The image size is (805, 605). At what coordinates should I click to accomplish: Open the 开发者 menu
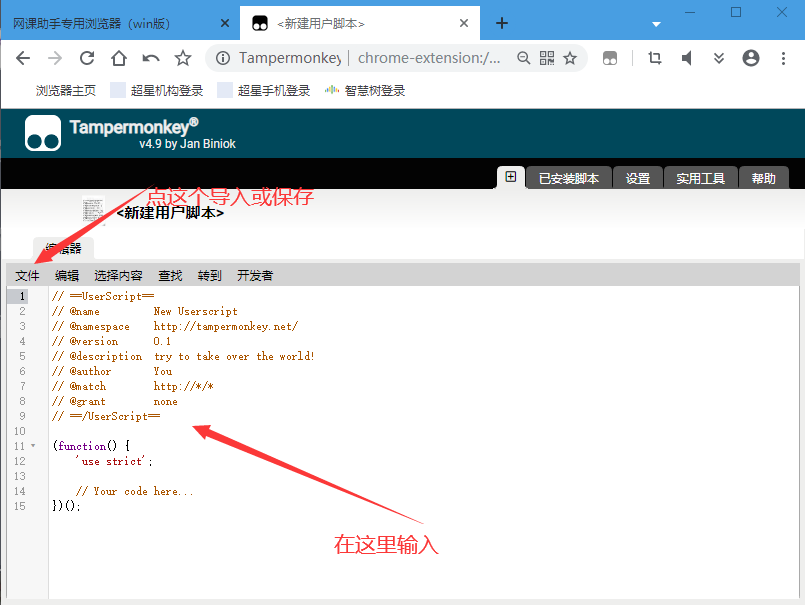[255, 276]
